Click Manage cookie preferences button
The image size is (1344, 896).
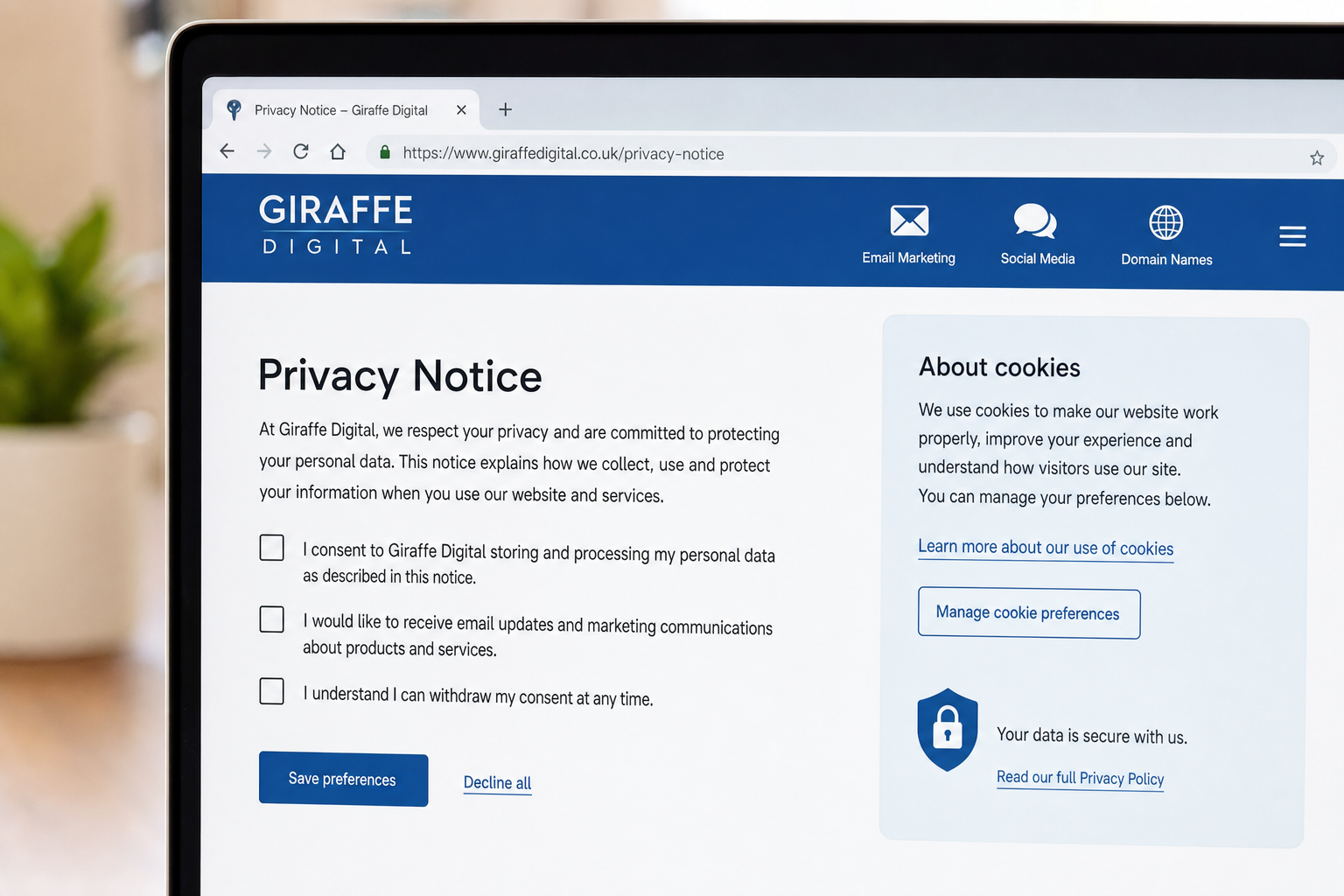pyautogui.click(x=1029, y=613)
